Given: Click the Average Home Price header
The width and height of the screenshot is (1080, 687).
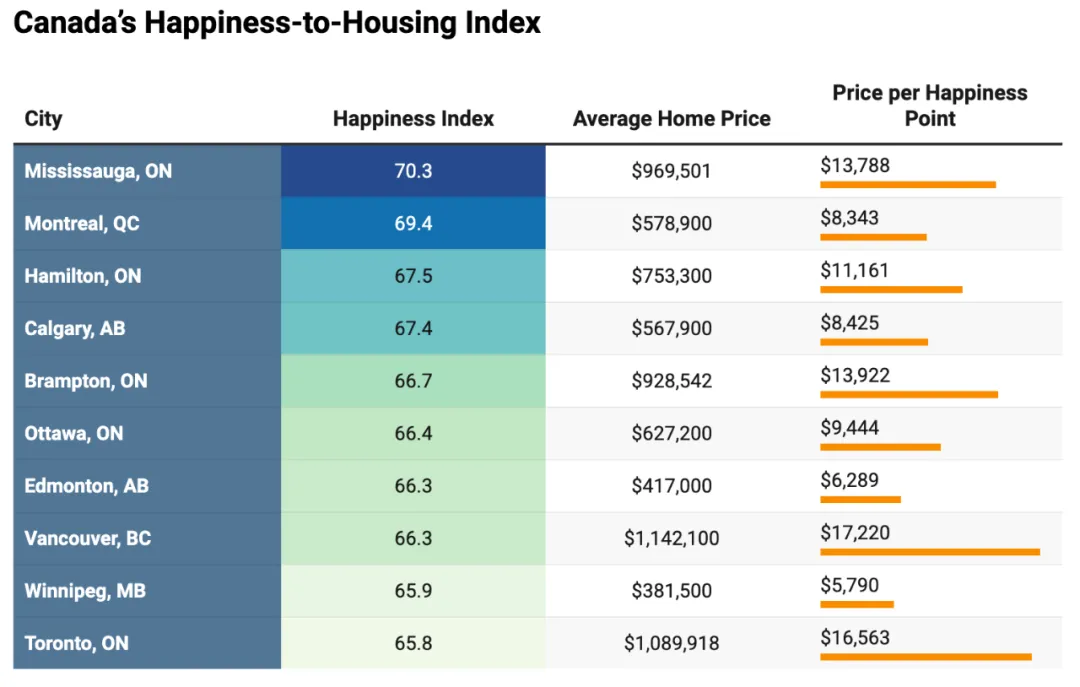Looking at the screenshot, I should (x=671, y=119).
